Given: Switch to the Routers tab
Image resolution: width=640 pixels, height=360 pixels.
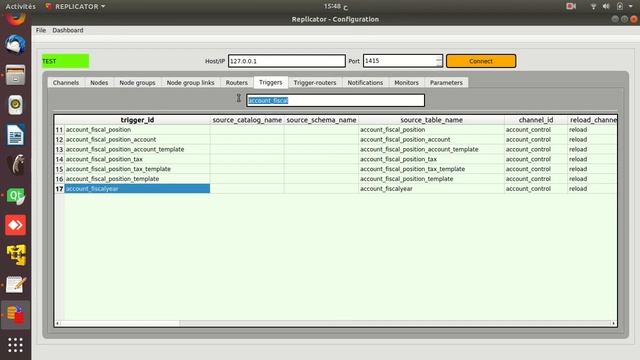Looking at the screenshot, I should [x=237, y=82].
